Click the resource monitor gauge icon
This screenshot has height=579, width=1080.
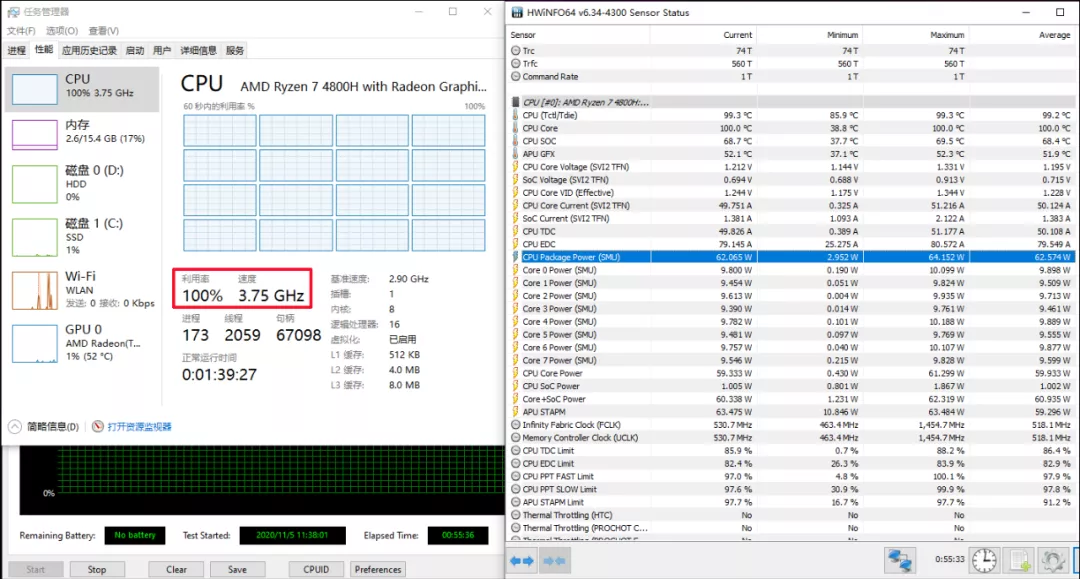98,426
